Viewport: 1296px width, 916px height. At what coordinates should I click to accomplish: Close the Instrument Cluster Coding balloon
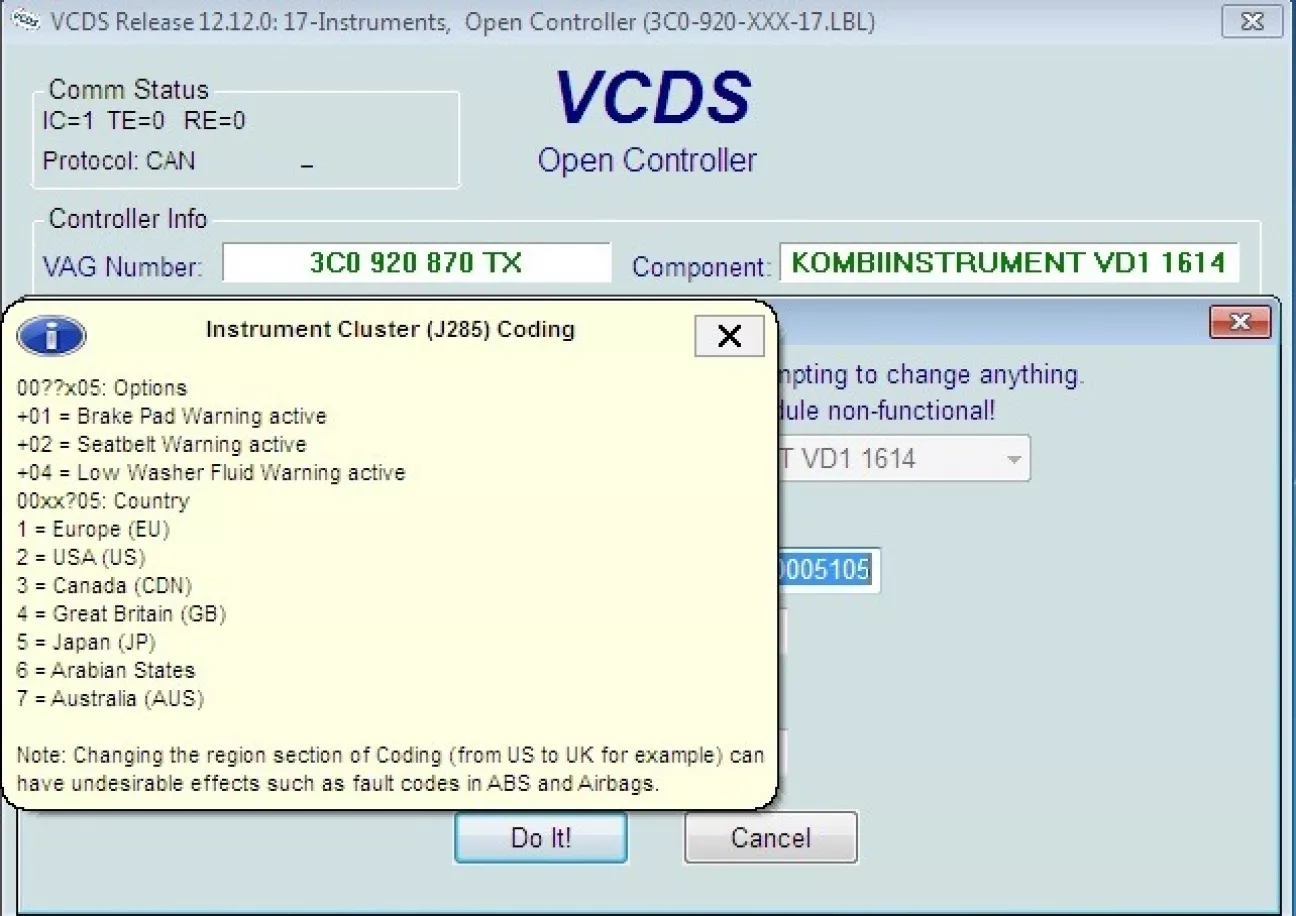pyautogui.click(x=729, y=336)
